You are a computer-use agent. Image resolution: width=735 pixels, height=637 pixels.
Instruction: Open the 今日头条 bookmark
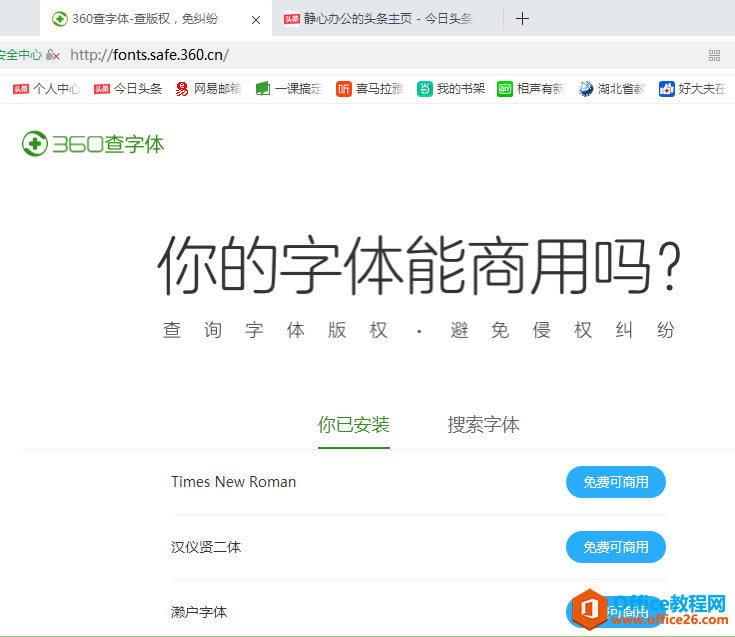tap(128, 89)
